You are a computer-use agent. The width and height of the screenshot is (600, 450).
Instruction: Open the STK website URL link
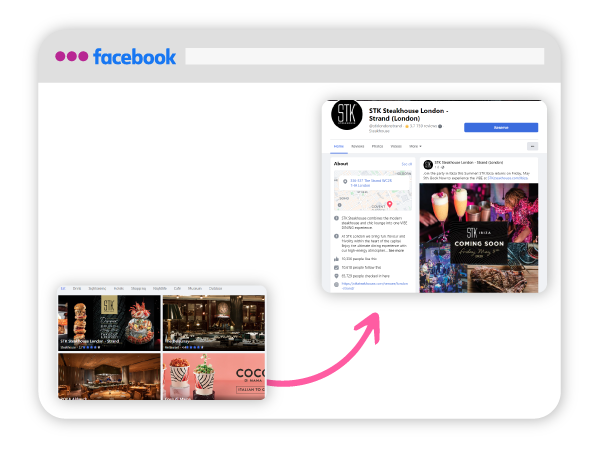(x=375, y=286)
